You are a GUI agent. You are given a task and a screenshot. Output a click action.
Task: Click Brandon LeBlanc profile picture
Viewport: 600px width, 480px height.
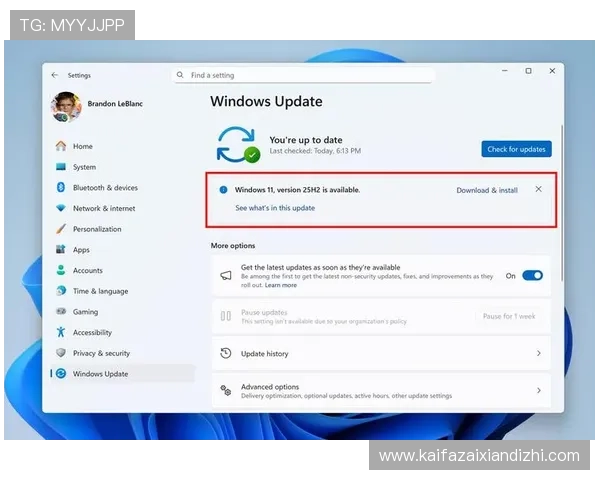coord(66,106)
